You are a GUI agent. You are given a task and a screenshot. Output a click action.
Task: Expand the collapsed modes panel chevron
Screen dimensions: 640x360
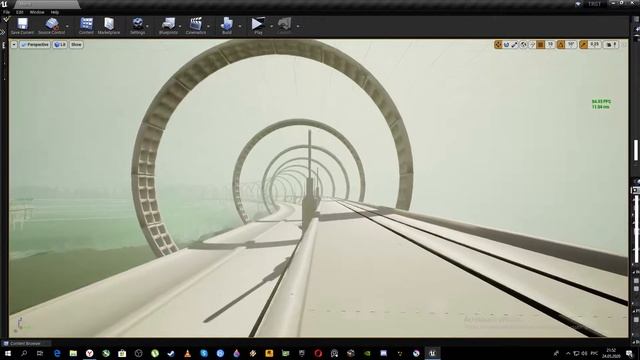pyautogui.click(x=3, y=32)
